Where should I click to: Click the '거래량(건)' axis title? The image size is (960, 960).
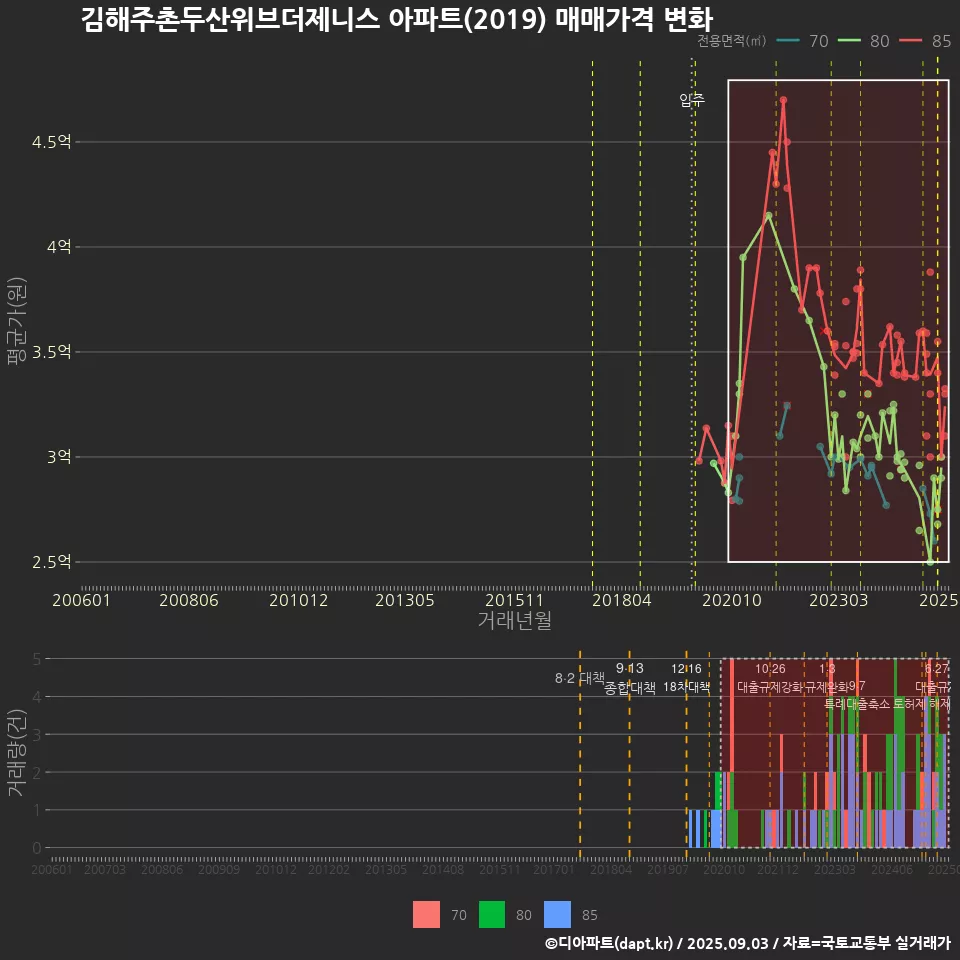pyautogui.click(x=17, y=753)
